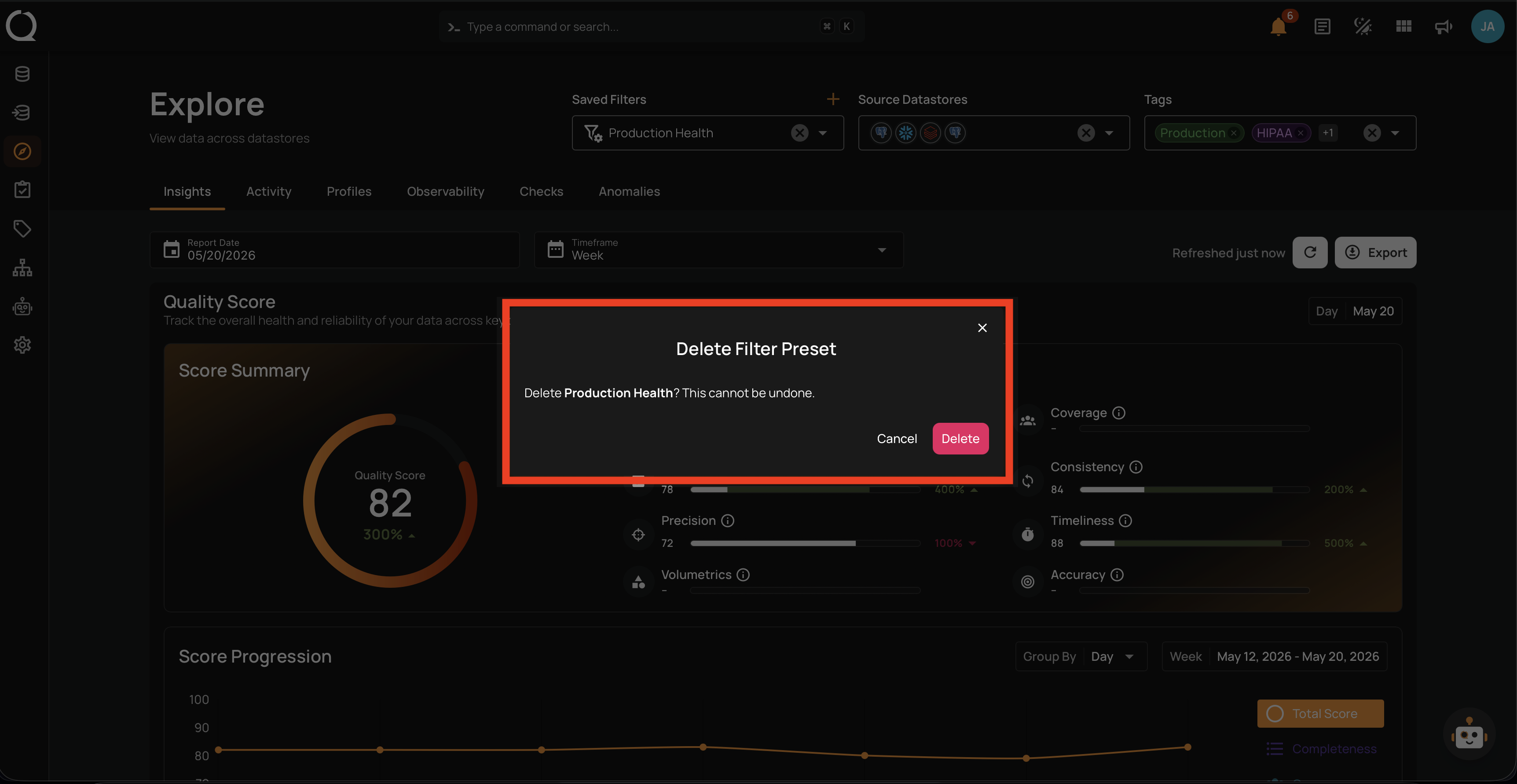Open the Tags icon in sidebar
This screenshot has width=1517, height=784.
tap(22, 228)
